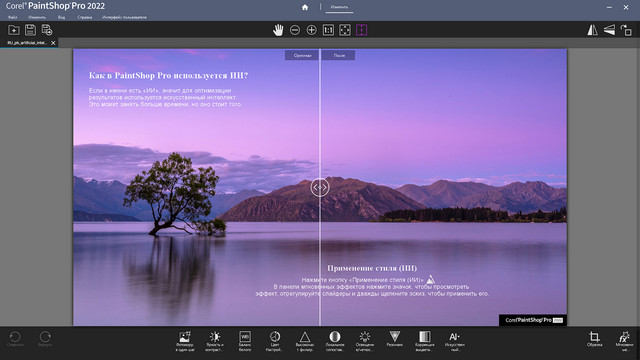Select the RU_ph_artificial_intel document tab
The height and width of the screenshot is (360, 640).
(27, 42)
